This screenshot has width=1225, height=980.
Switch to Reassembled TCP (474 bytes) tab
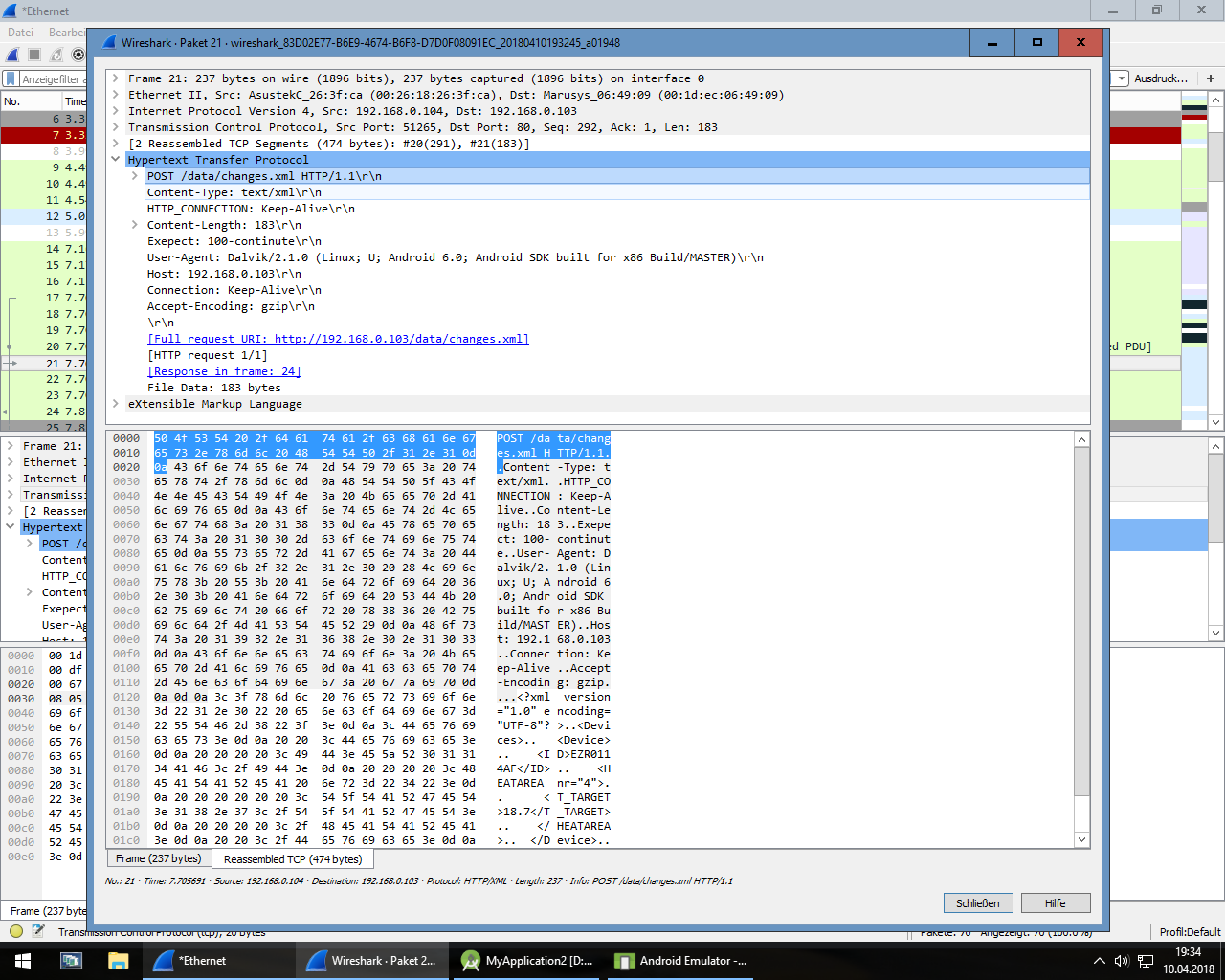(x=292, y=859)
